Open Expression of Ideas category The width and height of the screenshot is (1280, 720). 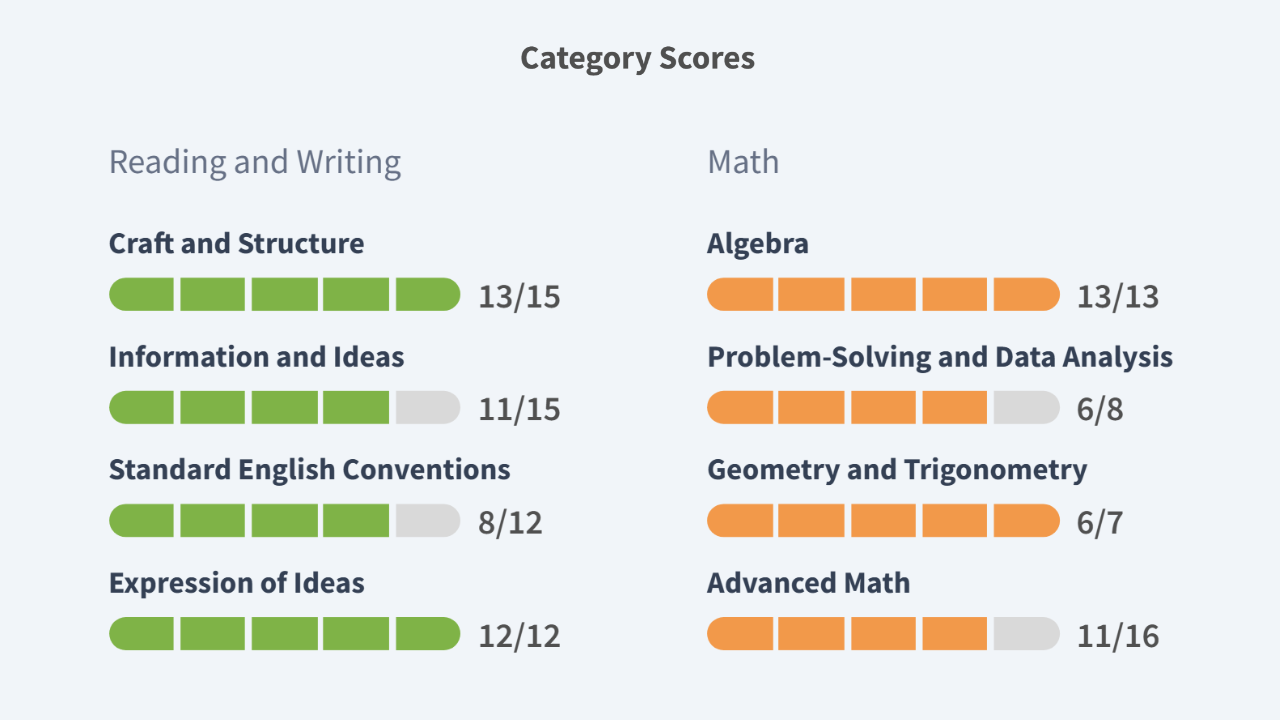[x=236, y=583]
